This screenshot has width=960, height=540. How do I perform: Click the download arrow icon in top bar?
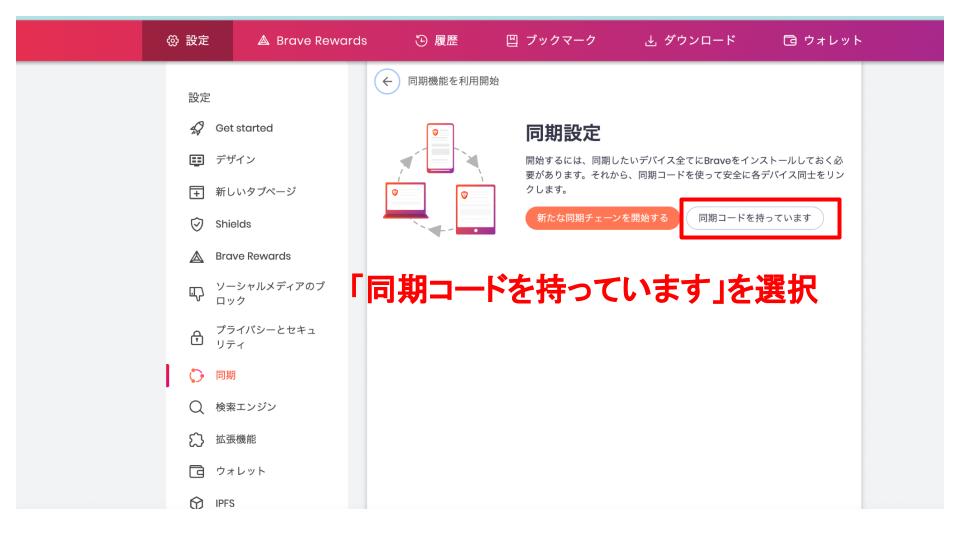pos(651,40)
